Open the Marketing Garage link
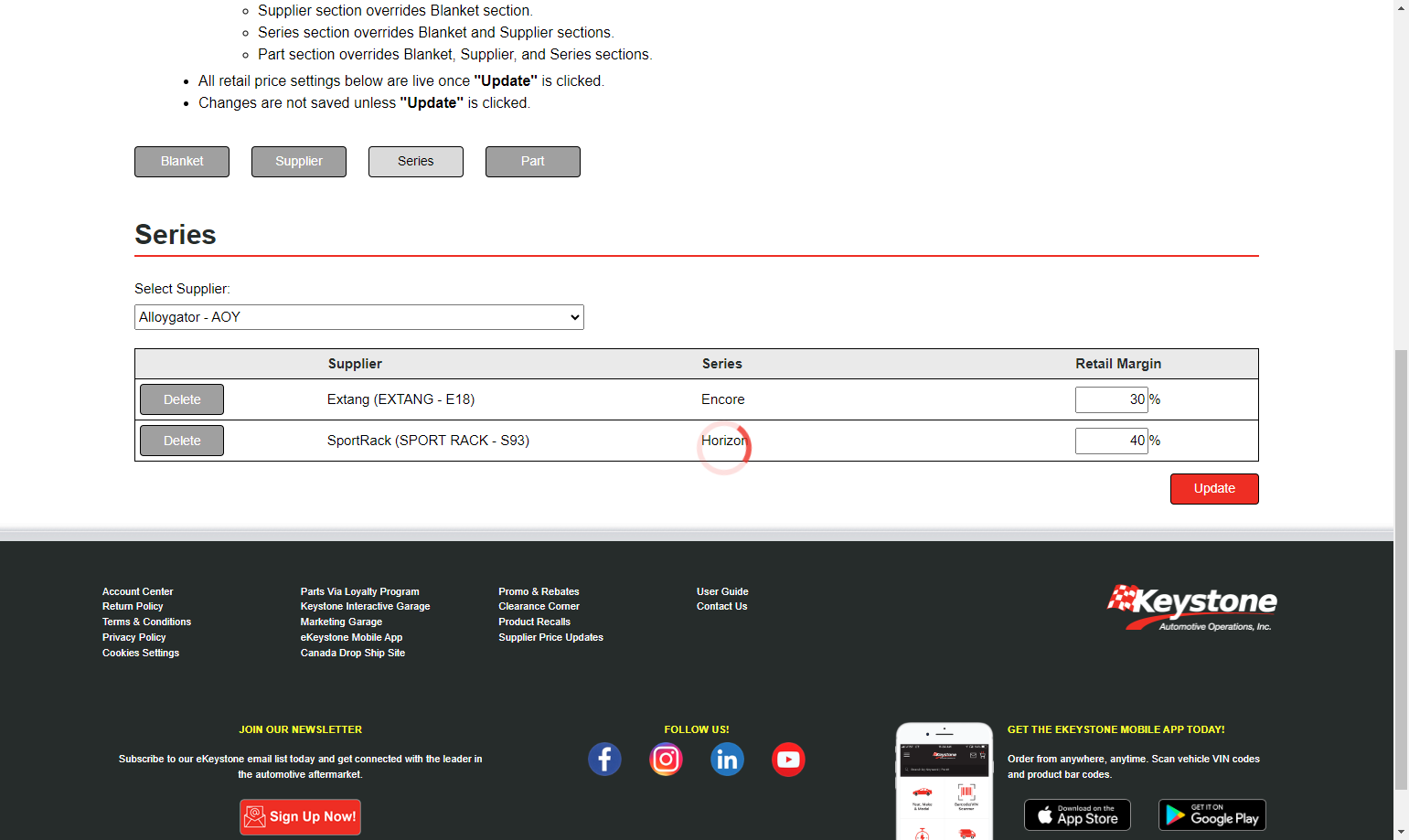 pyautogui.click(x=341, y=622)
